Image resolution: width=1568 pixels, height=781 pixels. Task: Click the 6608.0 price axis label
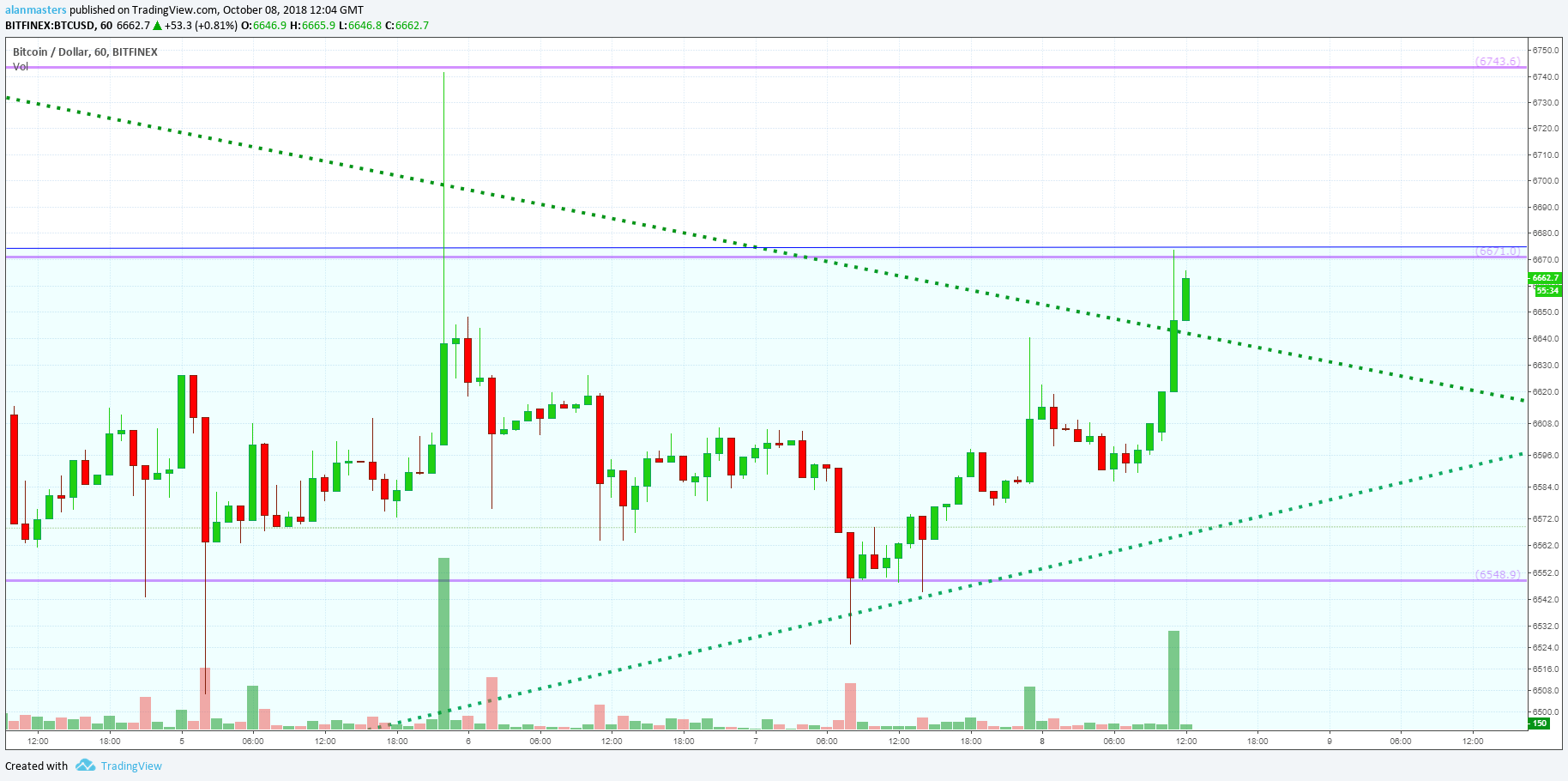click(1546, 424)
